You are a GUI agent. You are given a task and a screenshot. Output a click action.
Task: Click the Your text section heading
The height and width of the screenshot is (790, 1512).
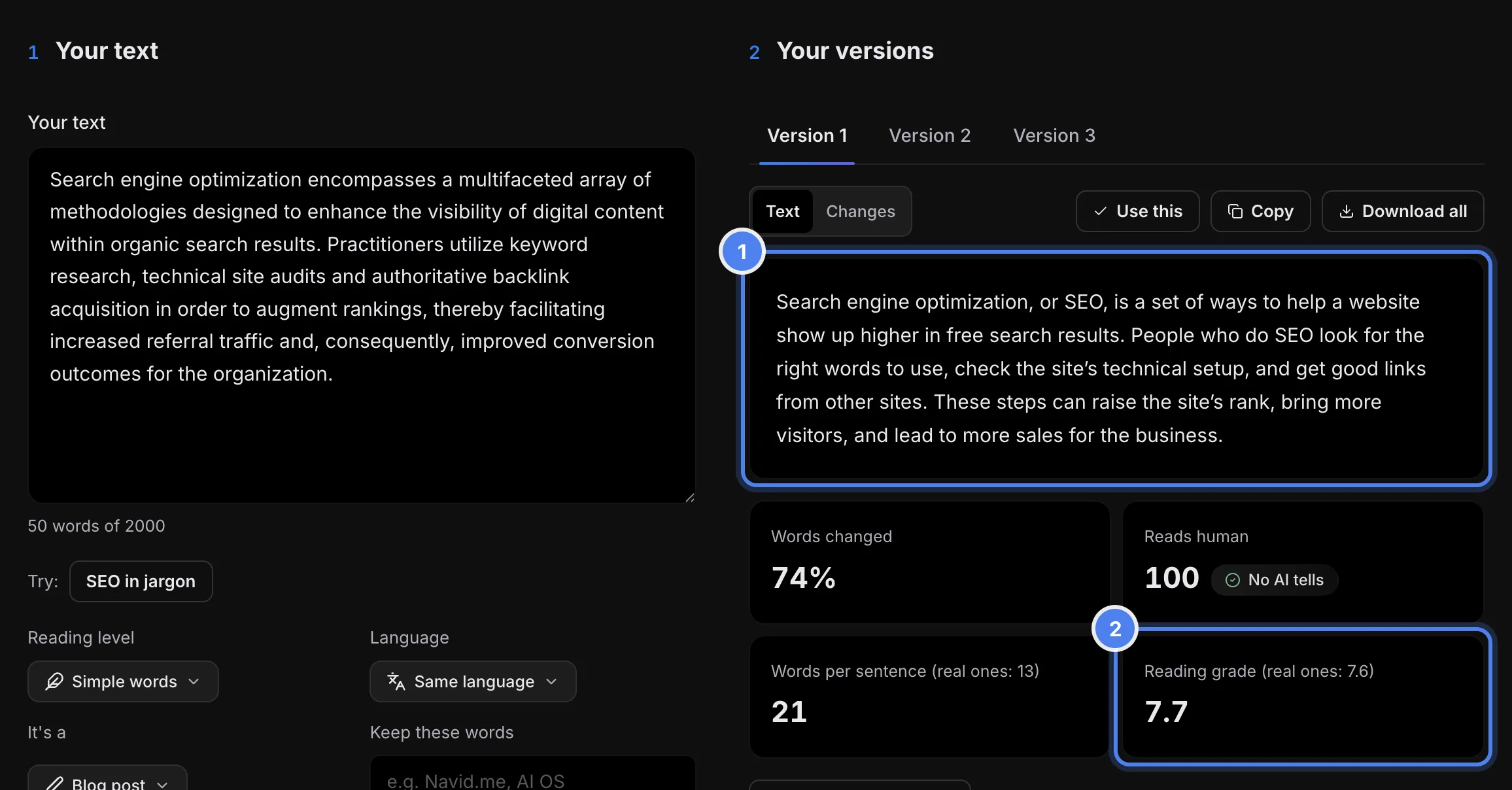(x=107, y=51)
